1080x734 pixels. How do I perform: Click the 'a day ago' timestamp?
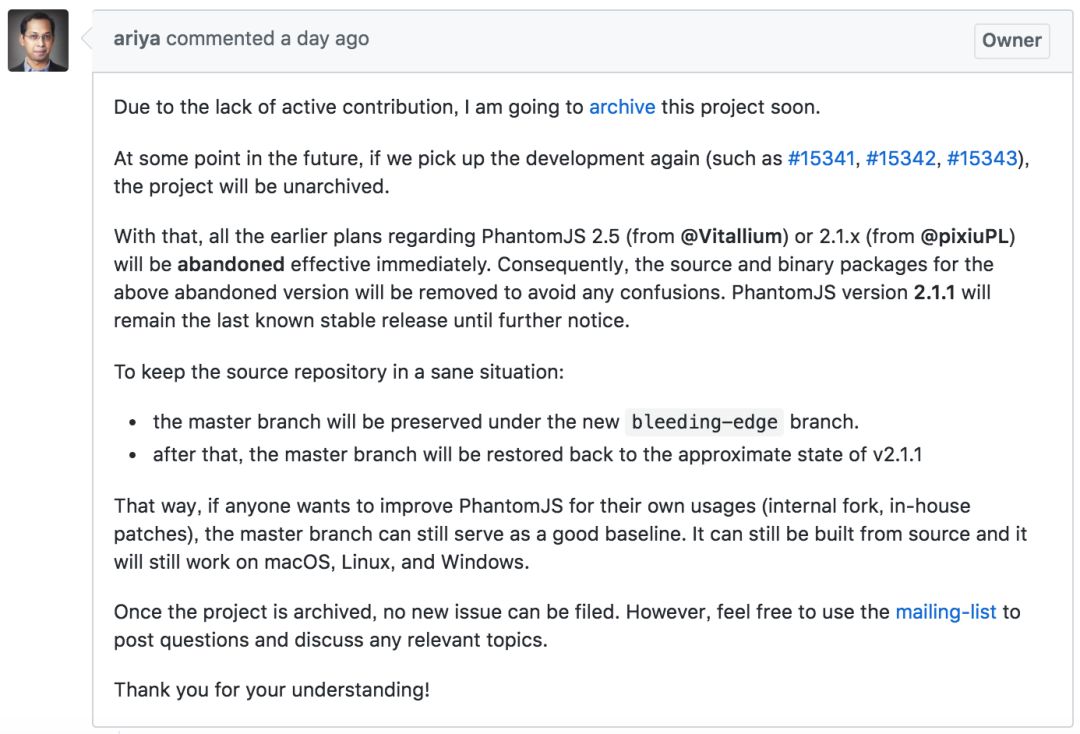point(325,39)
